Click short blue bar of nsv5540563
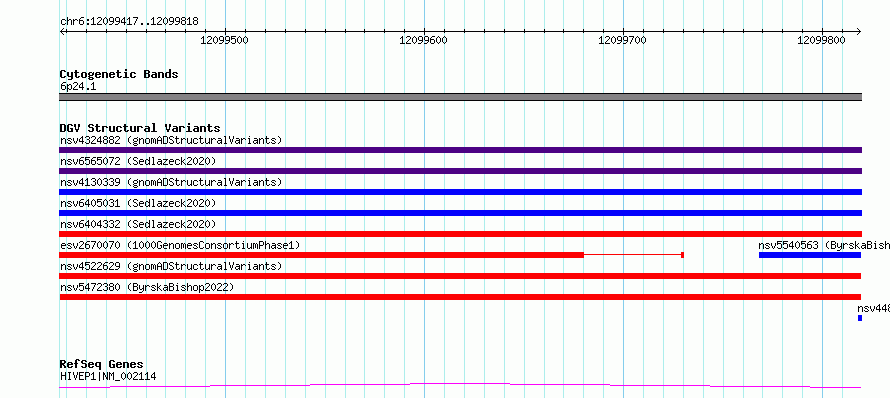 click(x=810, y=255)
